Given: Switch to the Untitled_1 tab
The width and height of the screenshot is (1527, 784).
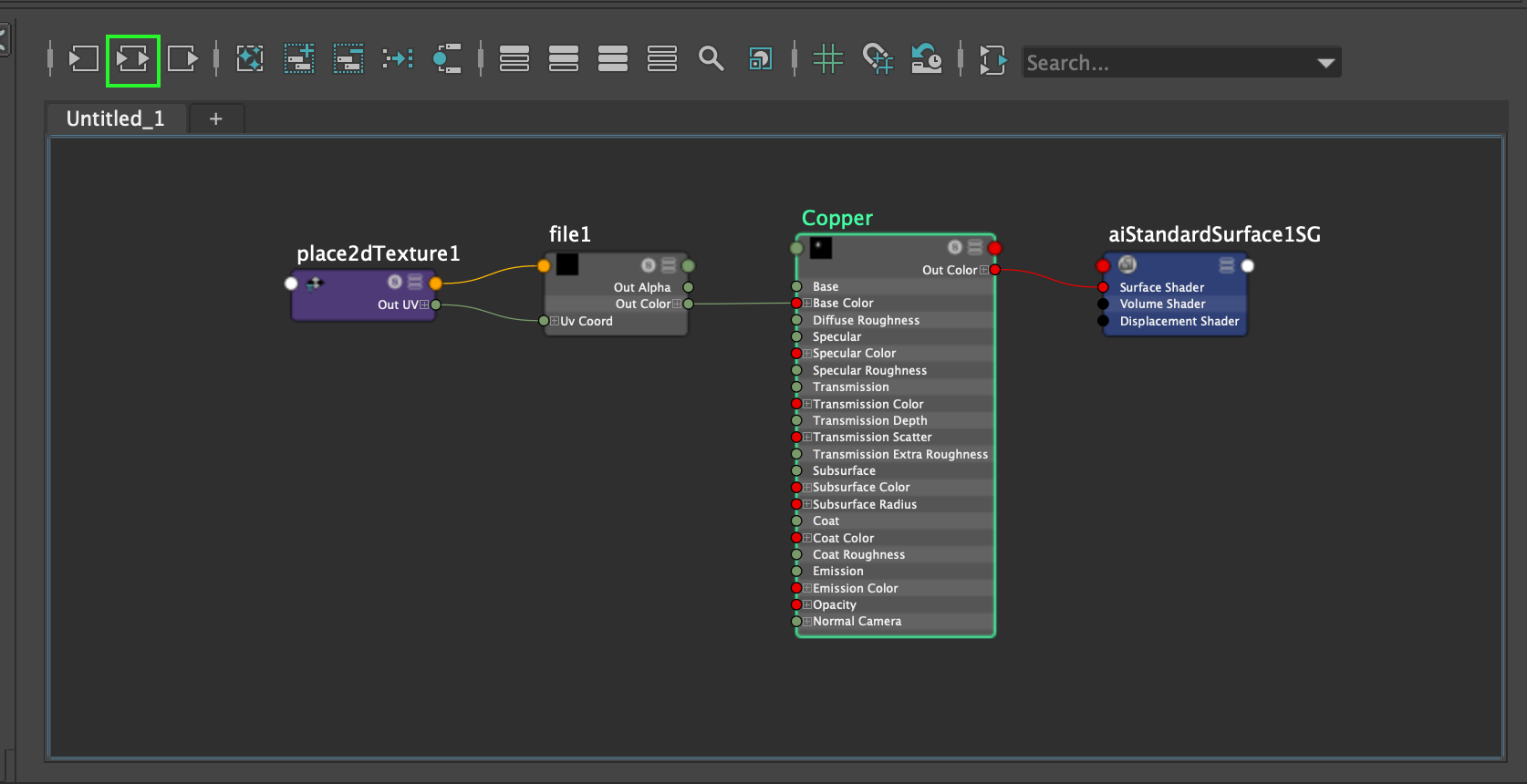Looking at the screenshot, I should 116,119.
